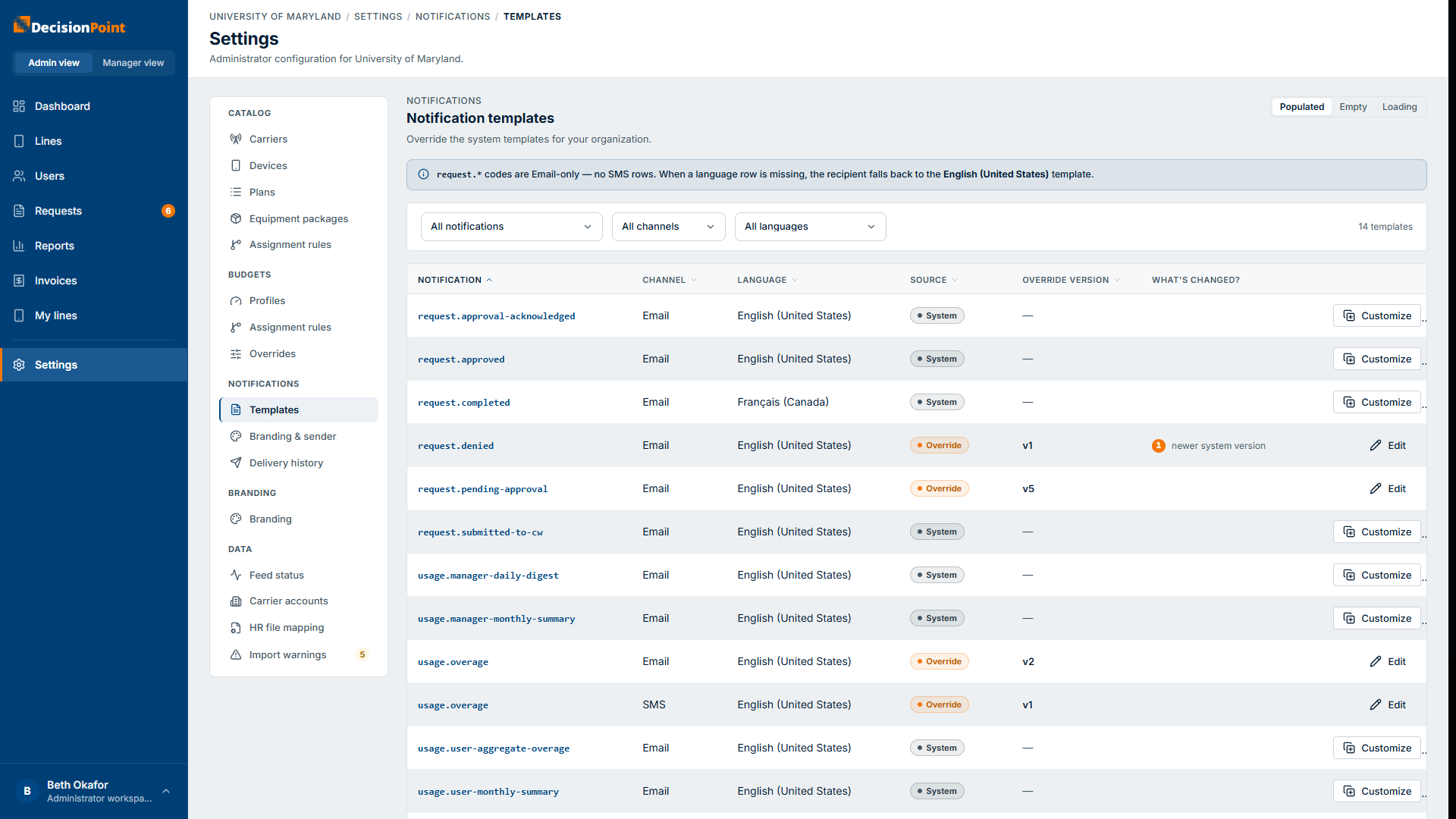Click the Branding & sender palette icon
1456x819 pixels.
pyautogui.click(x=236, y=436)
